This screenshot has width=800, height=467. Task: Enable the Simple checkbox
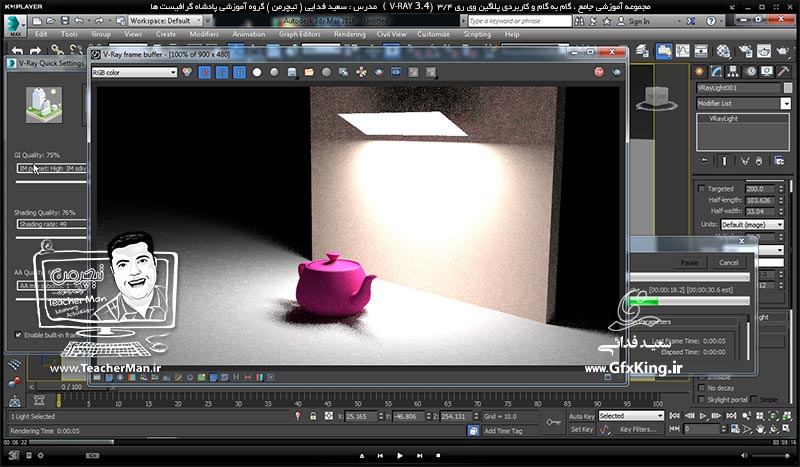(754, 399)
